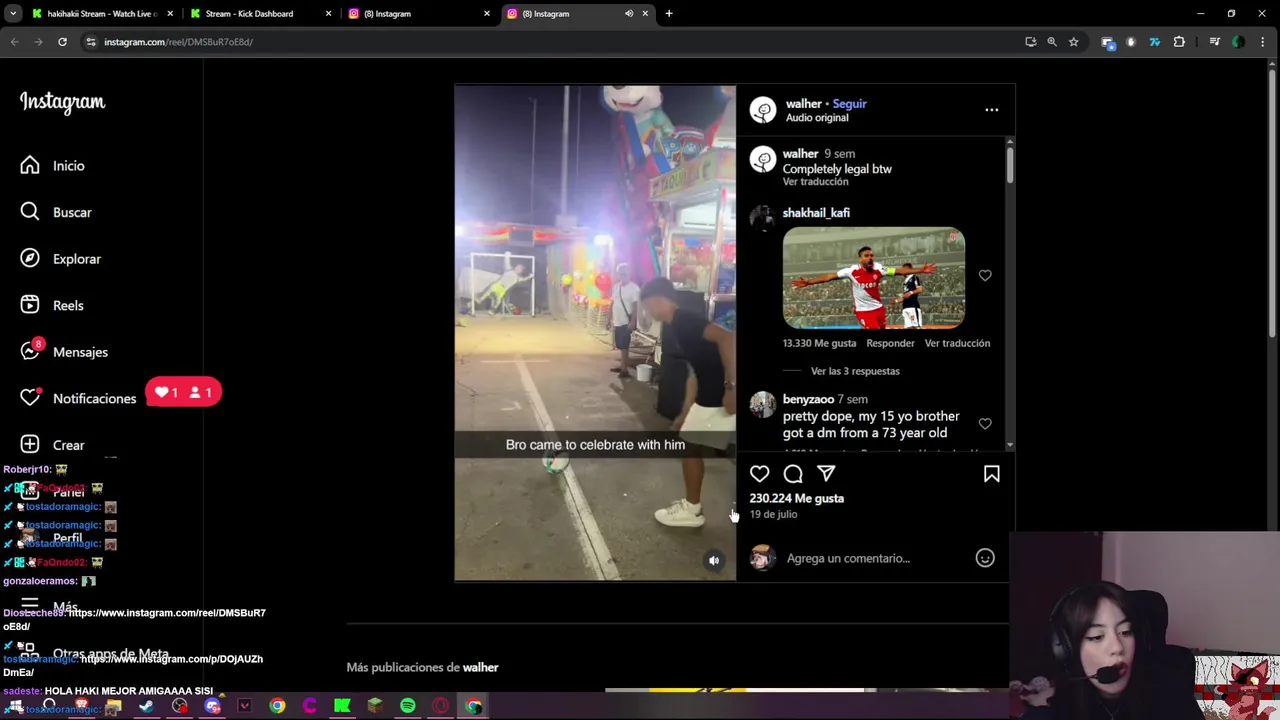Open Chrome three-dot menu

point(1263,42)
